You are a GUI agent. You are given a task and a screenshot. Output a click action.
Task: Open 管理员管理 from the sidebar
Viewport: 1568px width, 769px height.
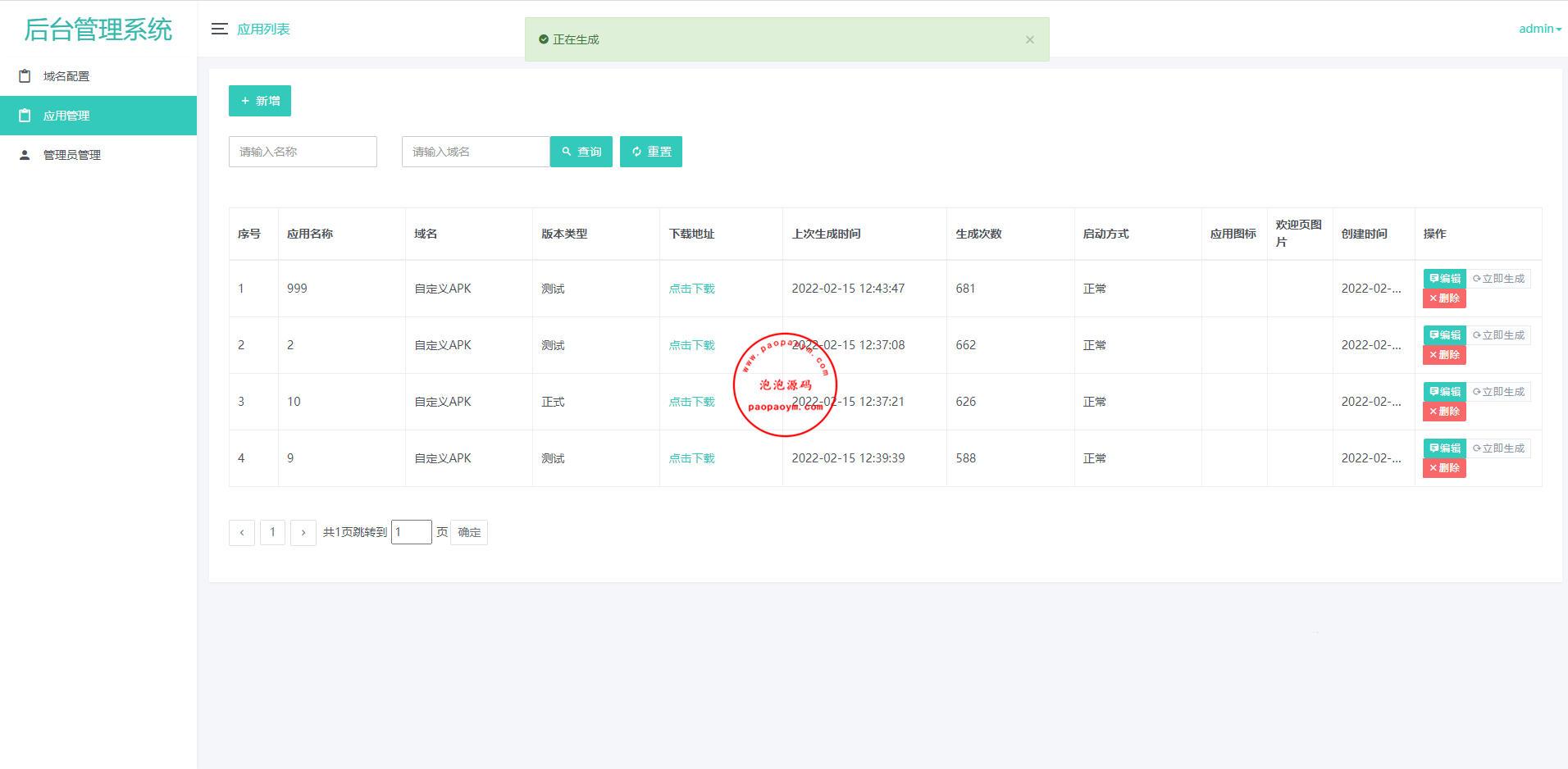click(x=72, y=154)
